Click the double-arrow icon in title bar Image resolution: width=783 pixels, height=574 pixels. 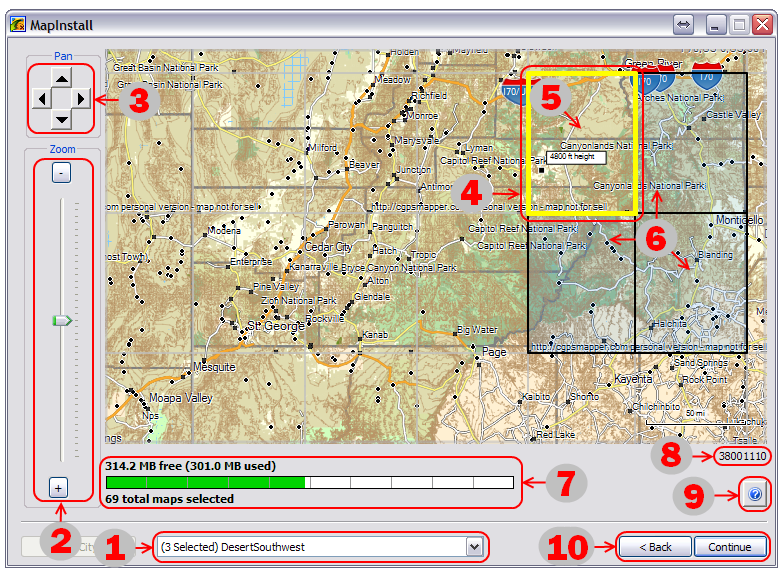click(683, 25)
